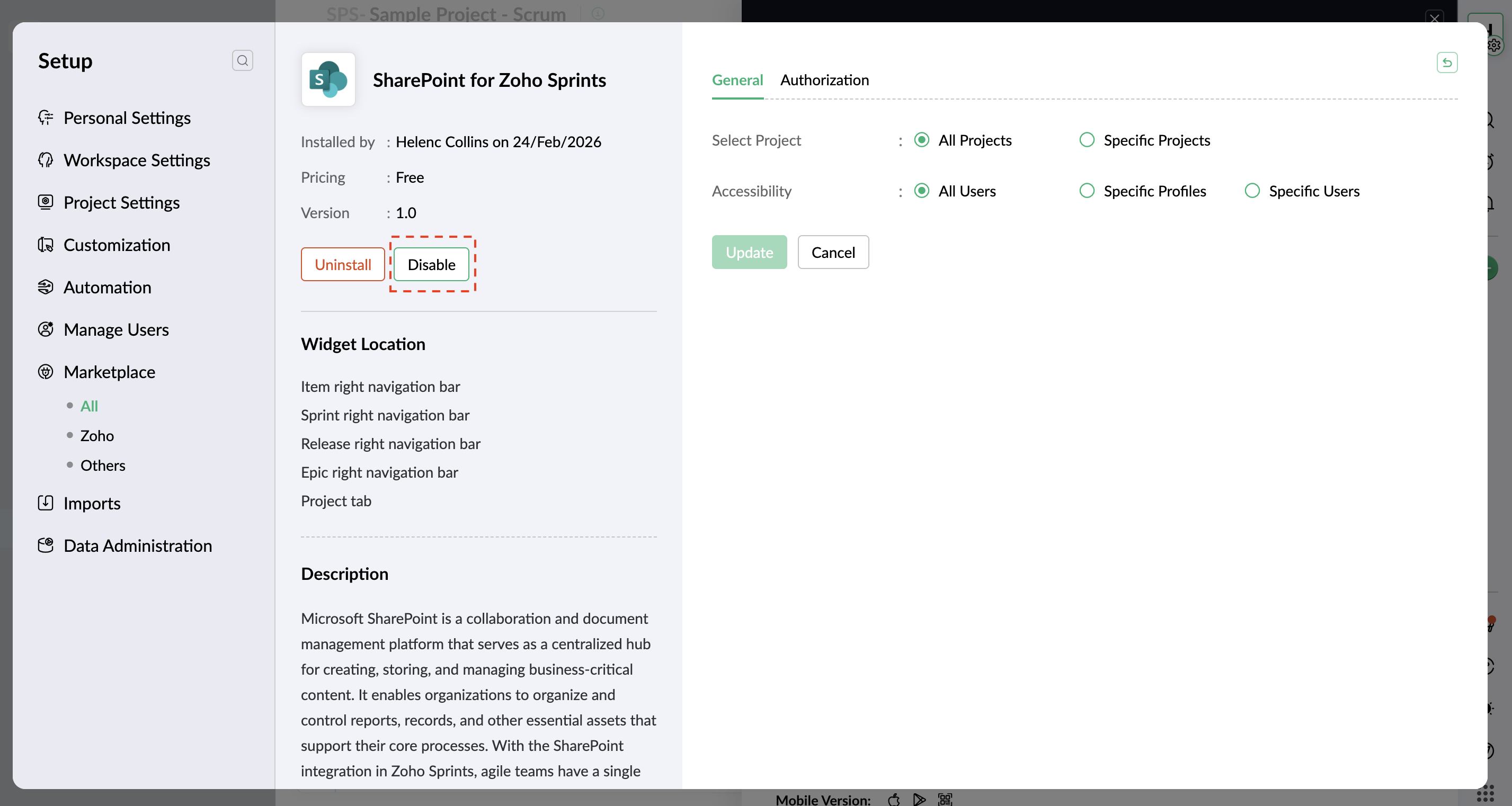Collapse the Marketplace section

pos(109,372)
